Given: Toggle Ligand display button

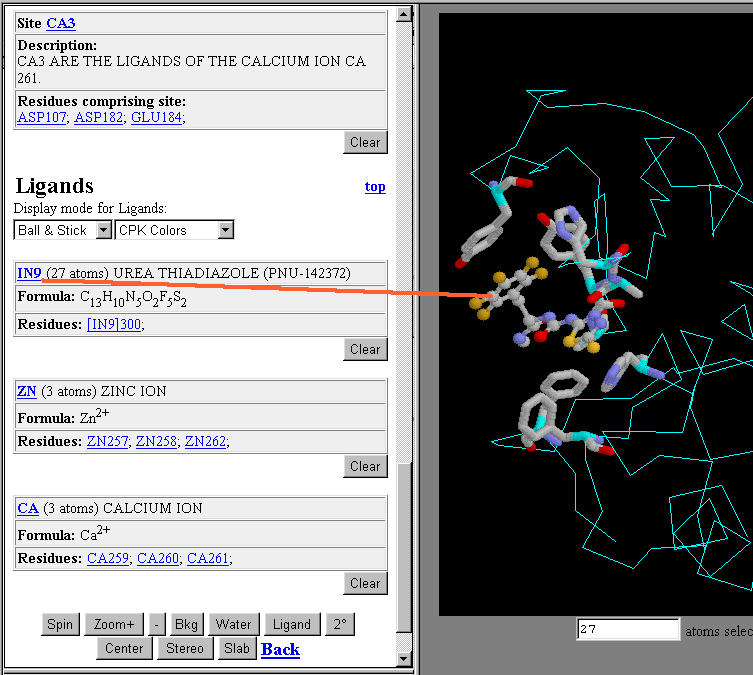Looking at the screenshot, I should [x=292, y=625].
